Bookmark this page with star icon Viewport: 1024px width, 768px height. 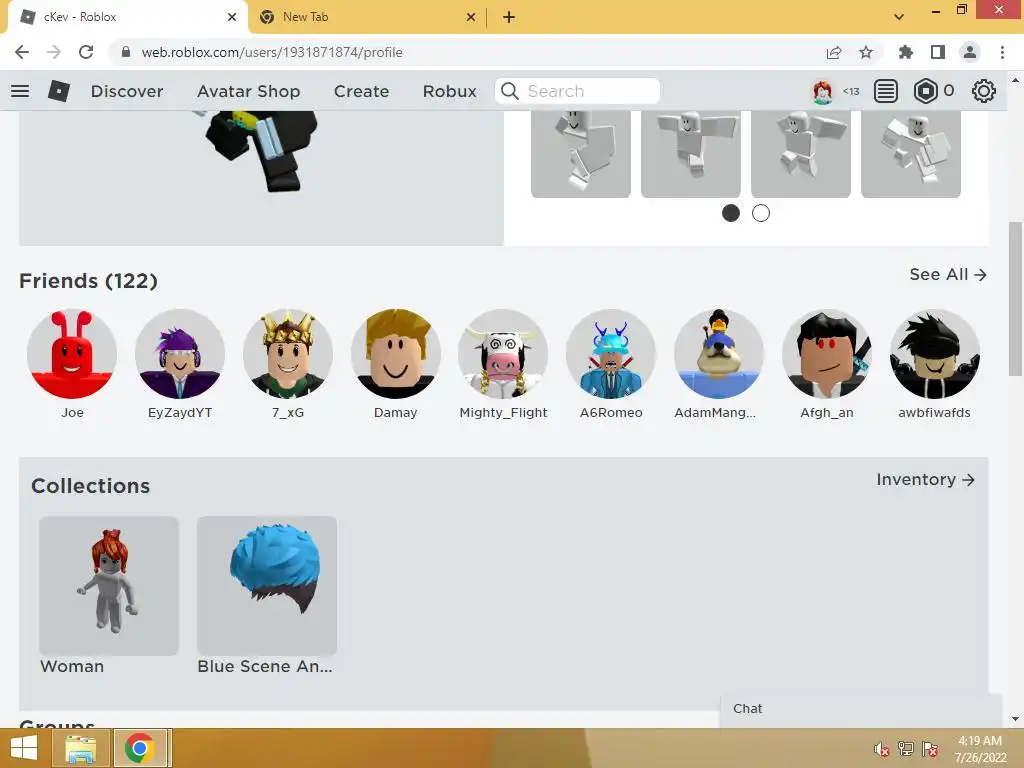[866, 52]
